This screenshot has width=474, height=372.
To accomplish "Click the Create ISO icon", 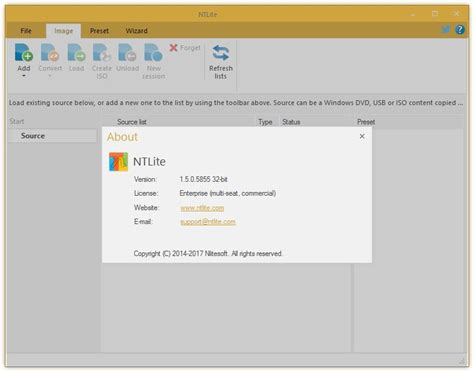I will coord(102,53).
